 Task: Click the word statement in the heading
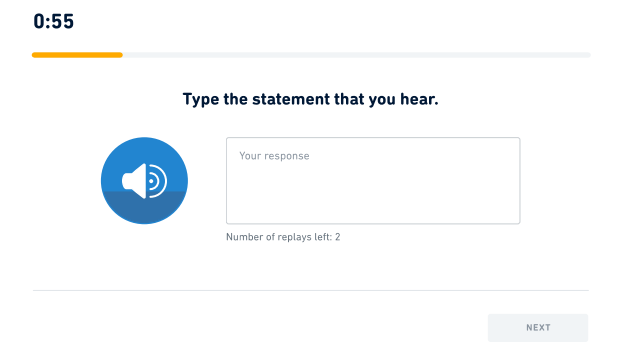coord(291,99)
